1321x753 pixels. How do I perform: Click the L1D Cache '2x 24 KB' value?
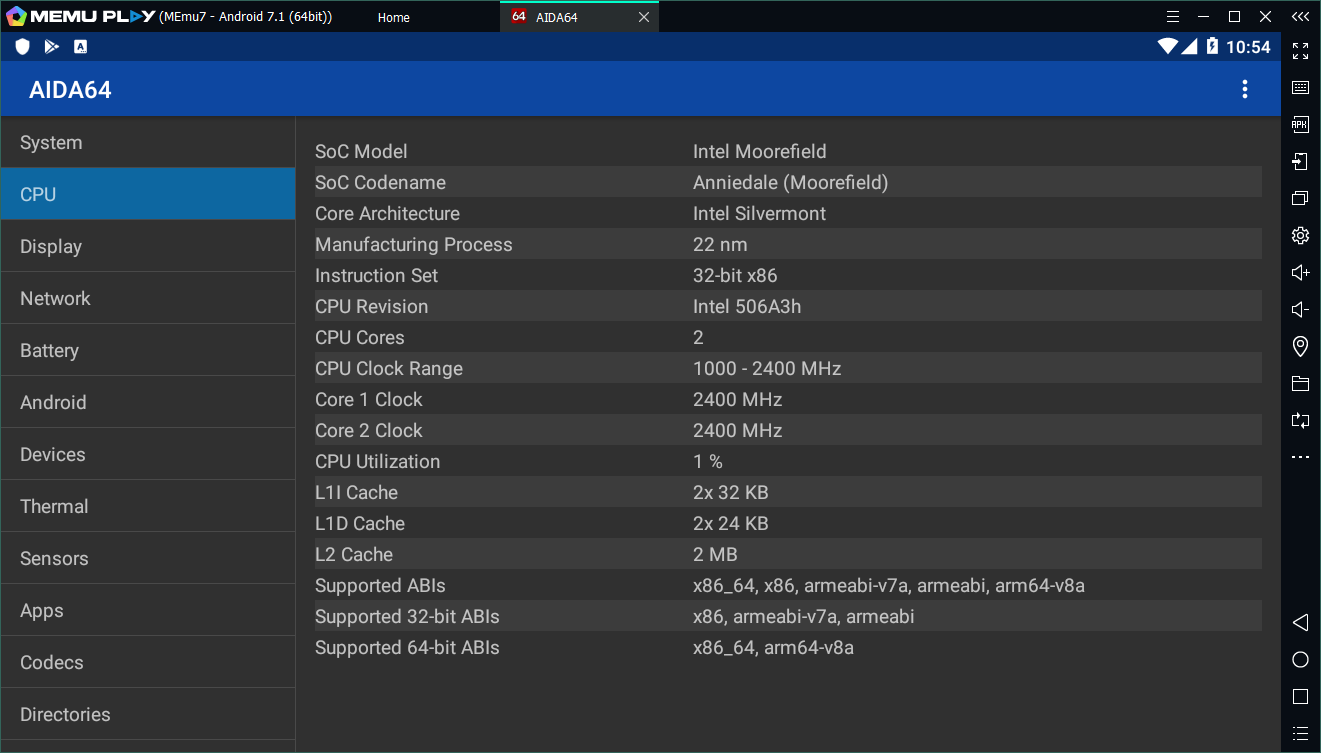(731, 523)
